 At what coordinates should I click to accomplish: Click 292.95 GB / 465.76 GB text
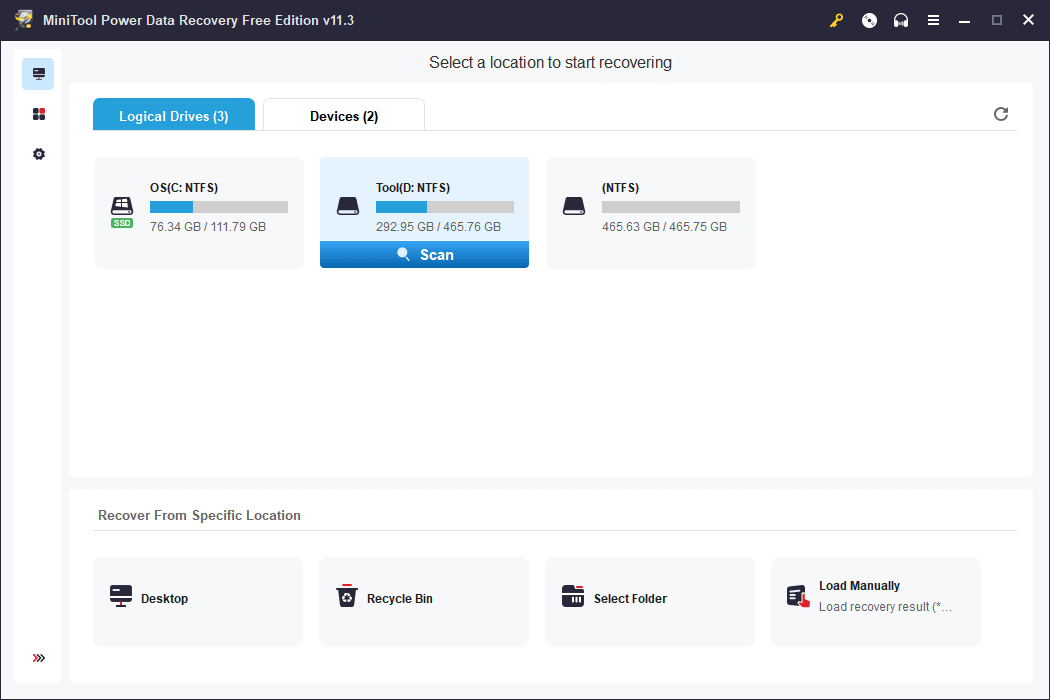[438, 226]
